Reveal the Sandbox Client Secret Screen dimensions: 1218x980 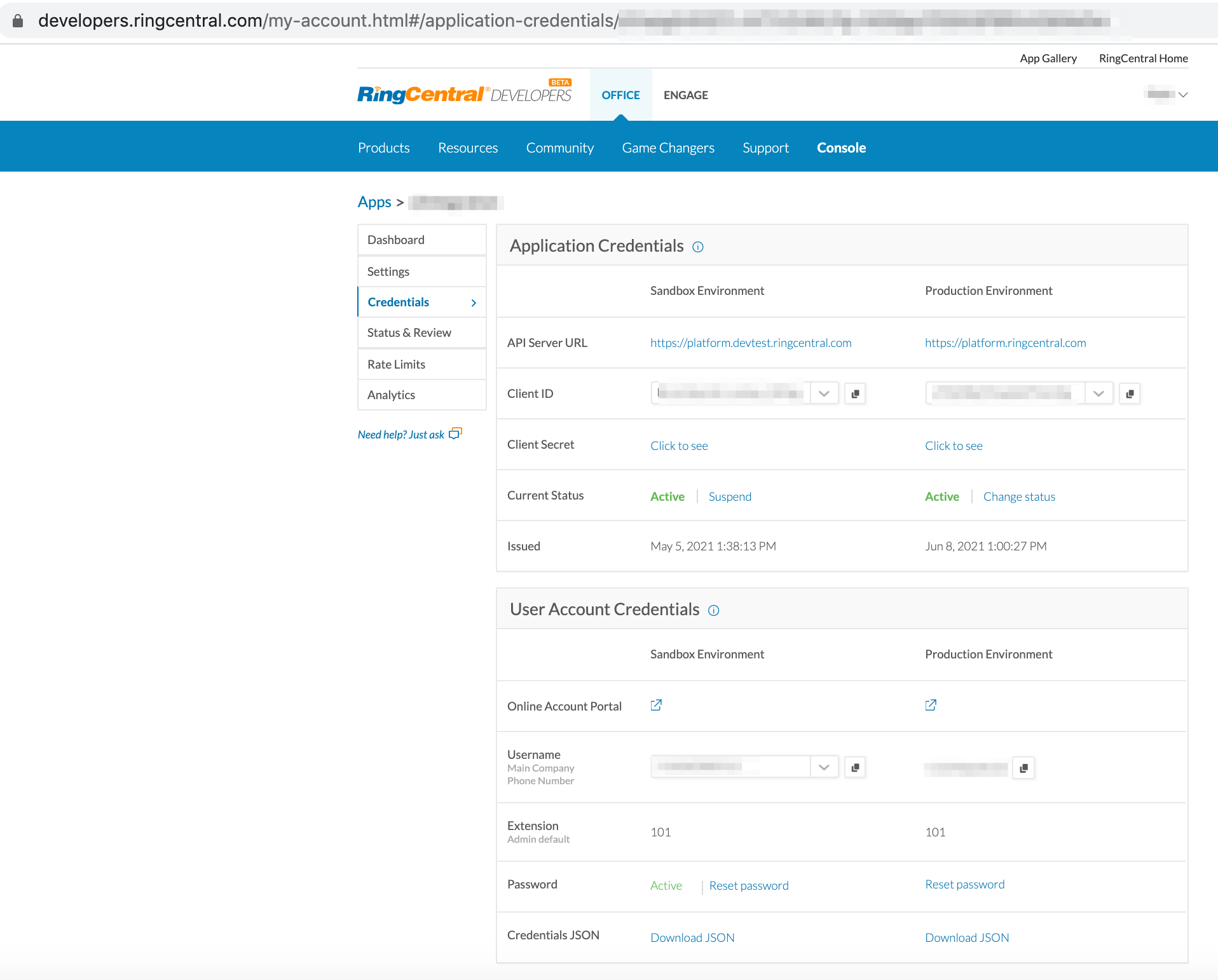679,446
